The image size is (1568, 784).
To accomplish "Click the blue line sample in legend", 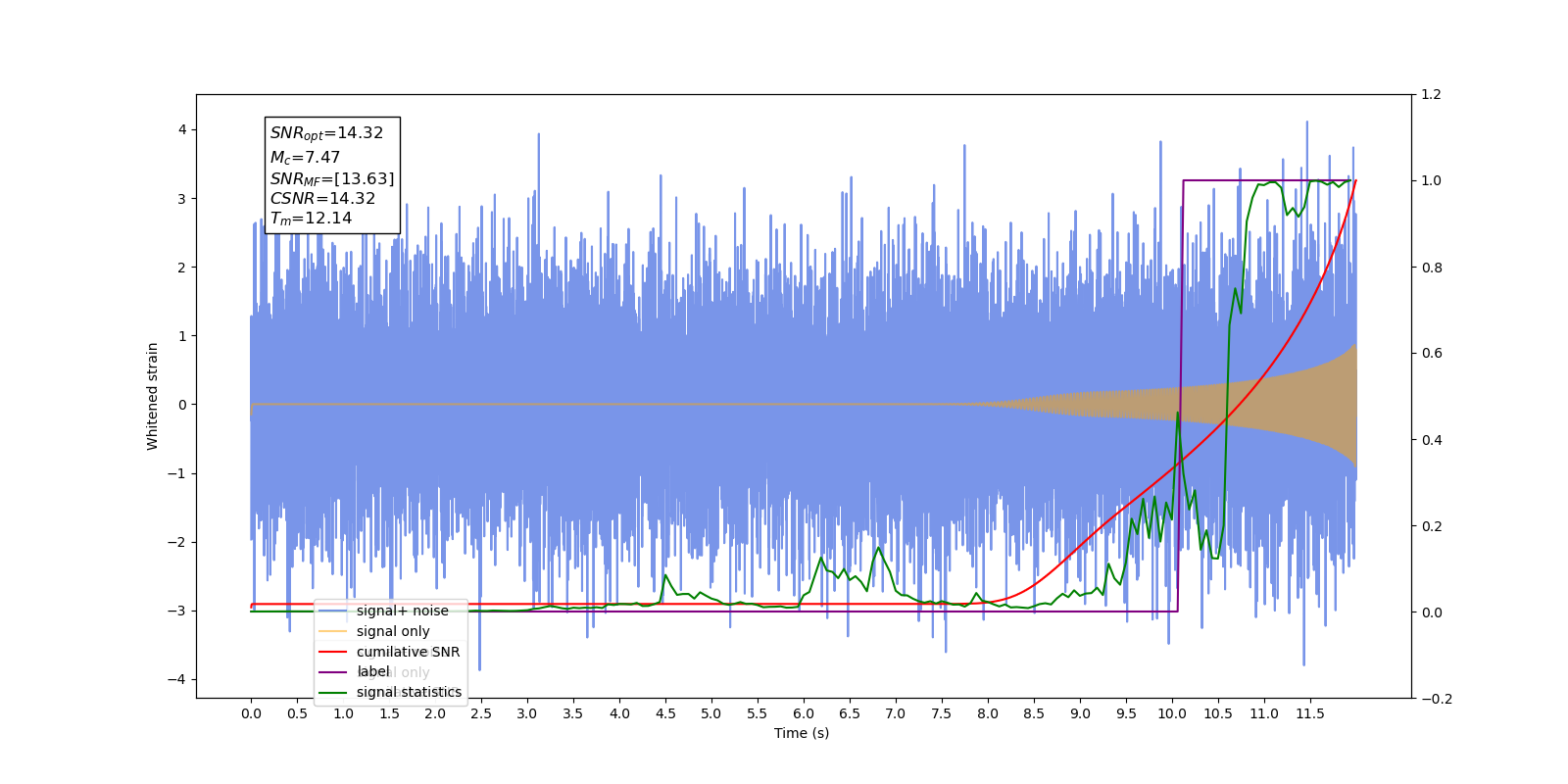I will pyautogui.click(x=333, y=611).
